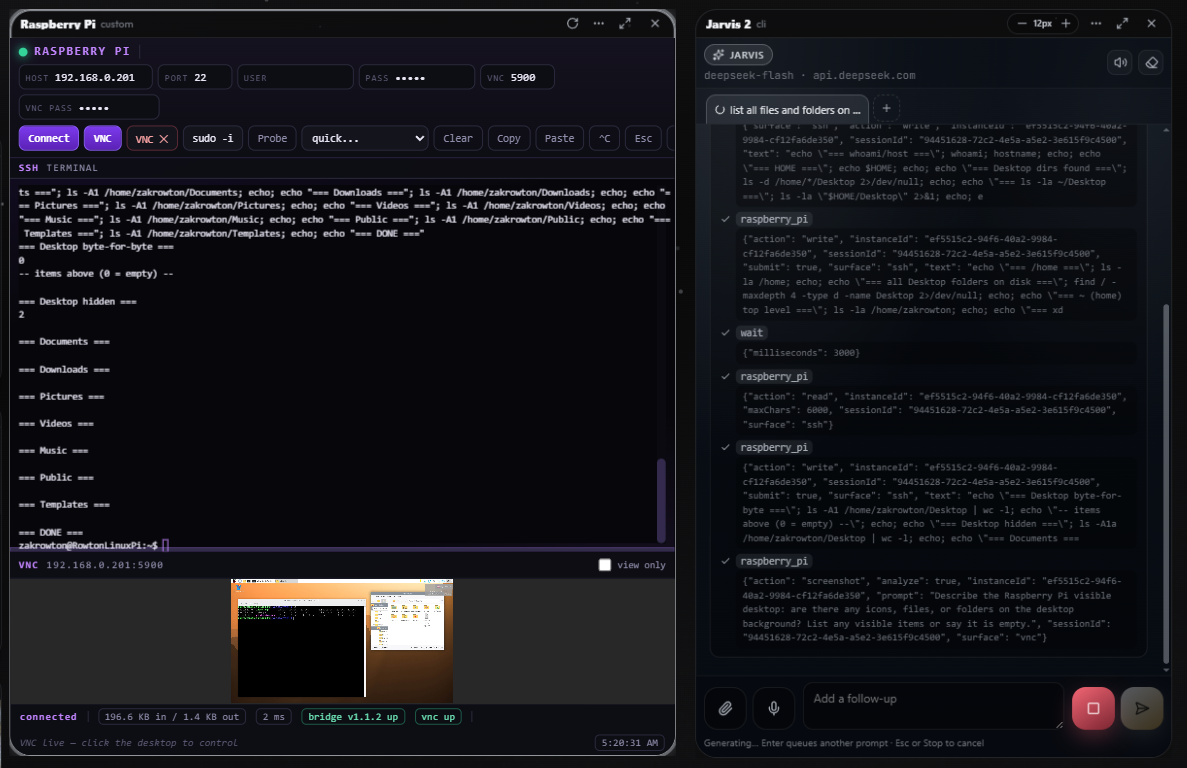Click the SSH TERMINAL header label
The width and height of the screenshot is (1187, 768).
click(x=58, y=167)
